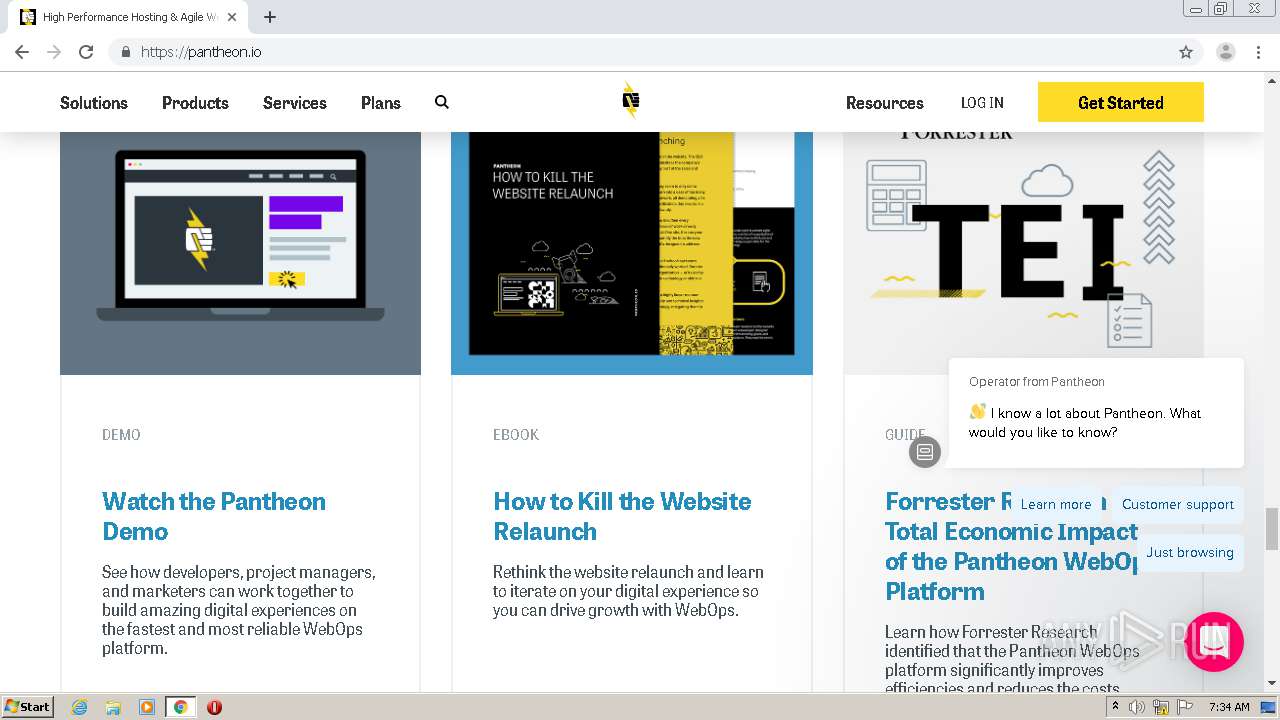Click the show desktop tray icon

[x=1268, y=707]
